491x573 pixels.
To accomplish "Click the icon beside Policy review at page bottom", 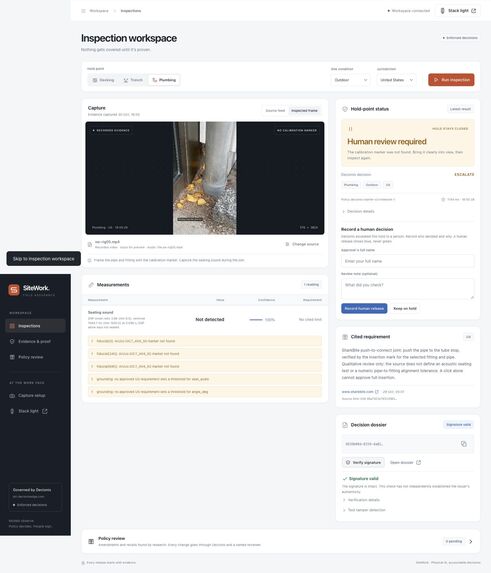I will 91,541.
